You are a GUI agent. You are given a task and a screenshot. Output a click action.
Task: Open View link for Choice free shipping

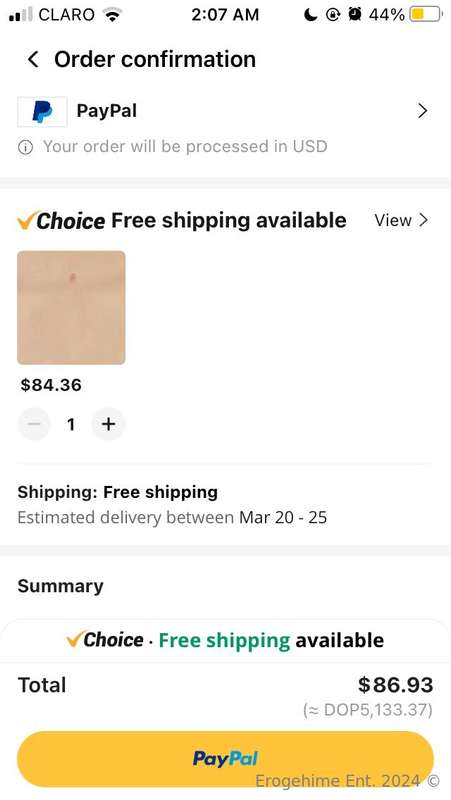pyautogui.click(x=393, y=220)
